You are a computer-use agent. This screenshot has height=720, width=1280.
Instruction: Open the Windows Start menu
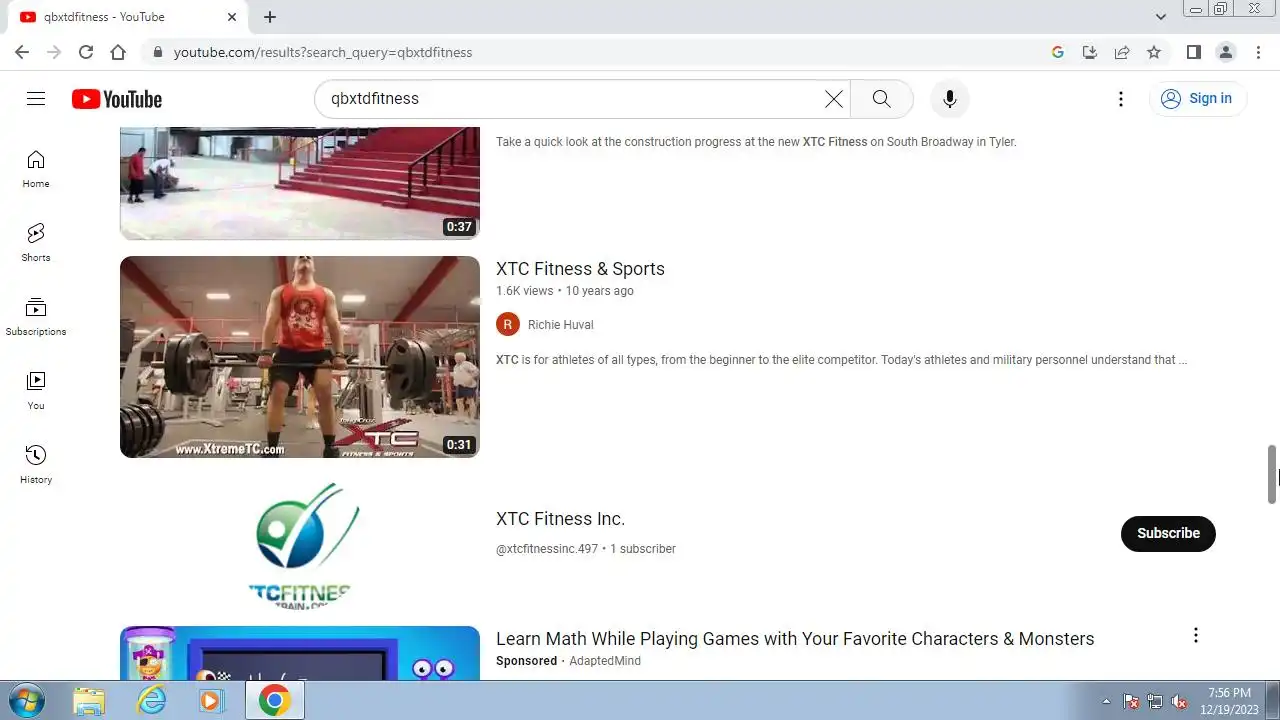[x=28, y=701]
